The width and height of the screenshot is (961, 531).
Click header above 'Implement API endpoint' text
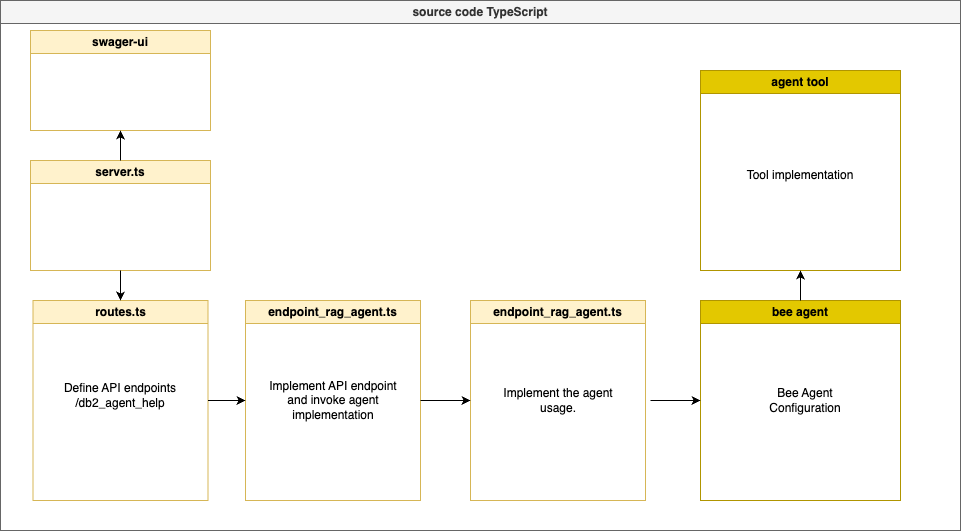coord(333,312)
